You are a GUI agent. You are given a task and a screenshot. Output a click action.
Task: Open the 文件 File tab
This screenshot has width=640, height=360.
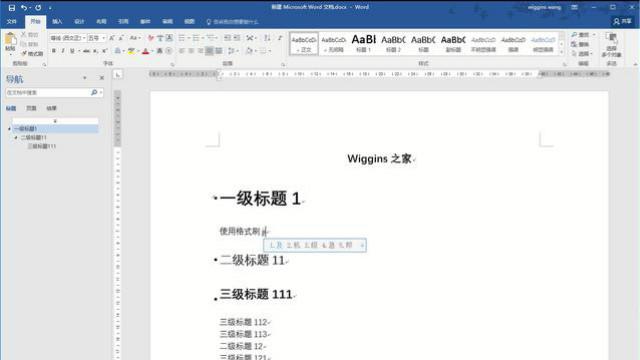(11, 21)
